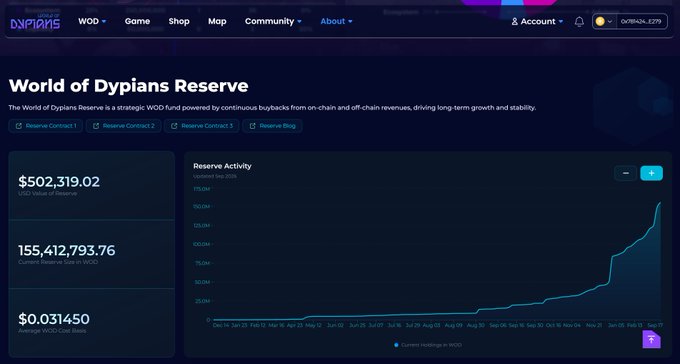Click the yellow chain coin icon

600,21
